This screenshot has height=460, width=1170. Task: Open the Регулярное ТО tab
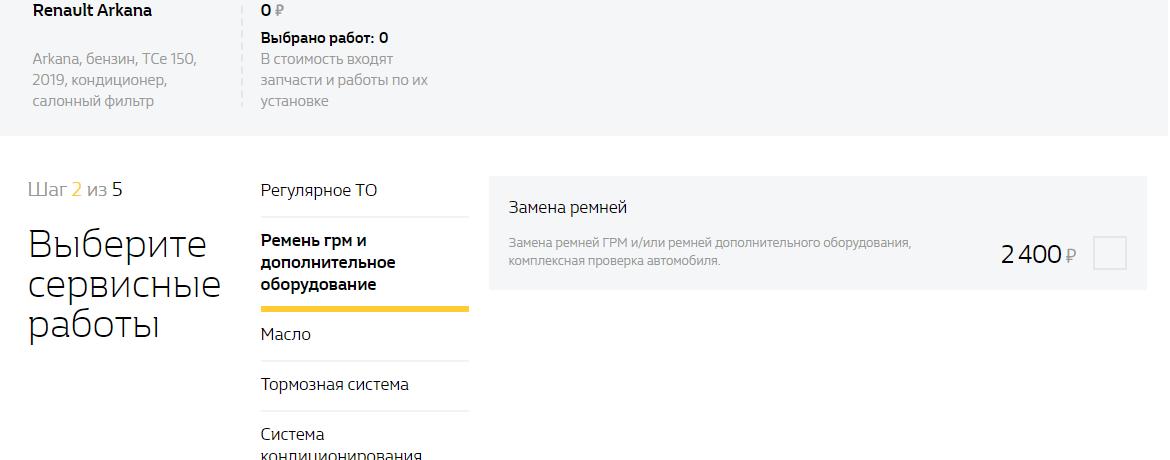coord(319,191)
